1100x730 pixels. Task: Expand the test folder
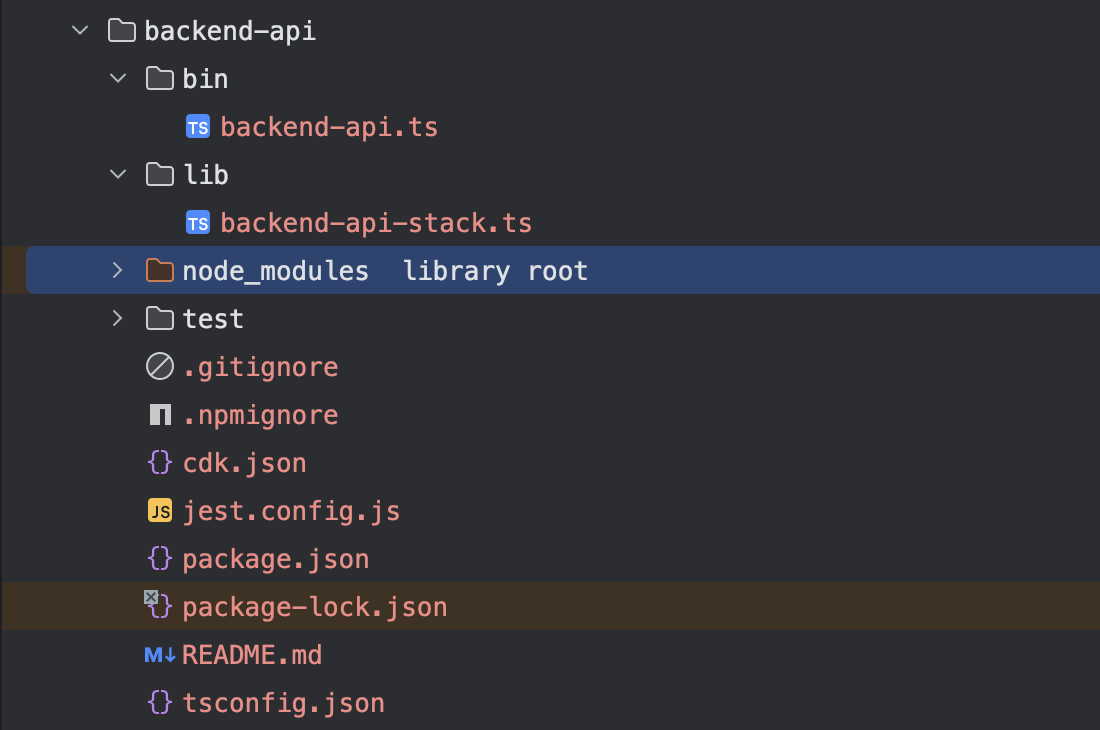click(x=118, y=319)
